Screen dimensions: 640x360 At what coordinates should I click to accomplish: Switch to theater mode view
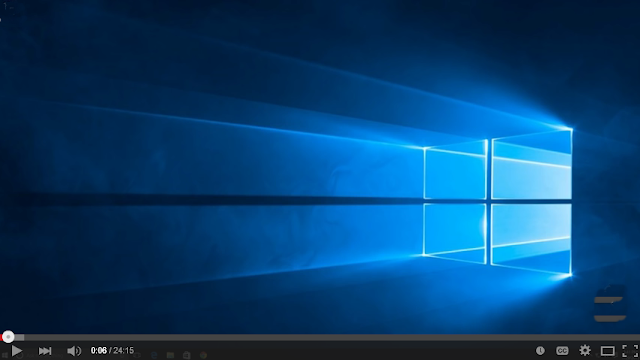[607, 351]
